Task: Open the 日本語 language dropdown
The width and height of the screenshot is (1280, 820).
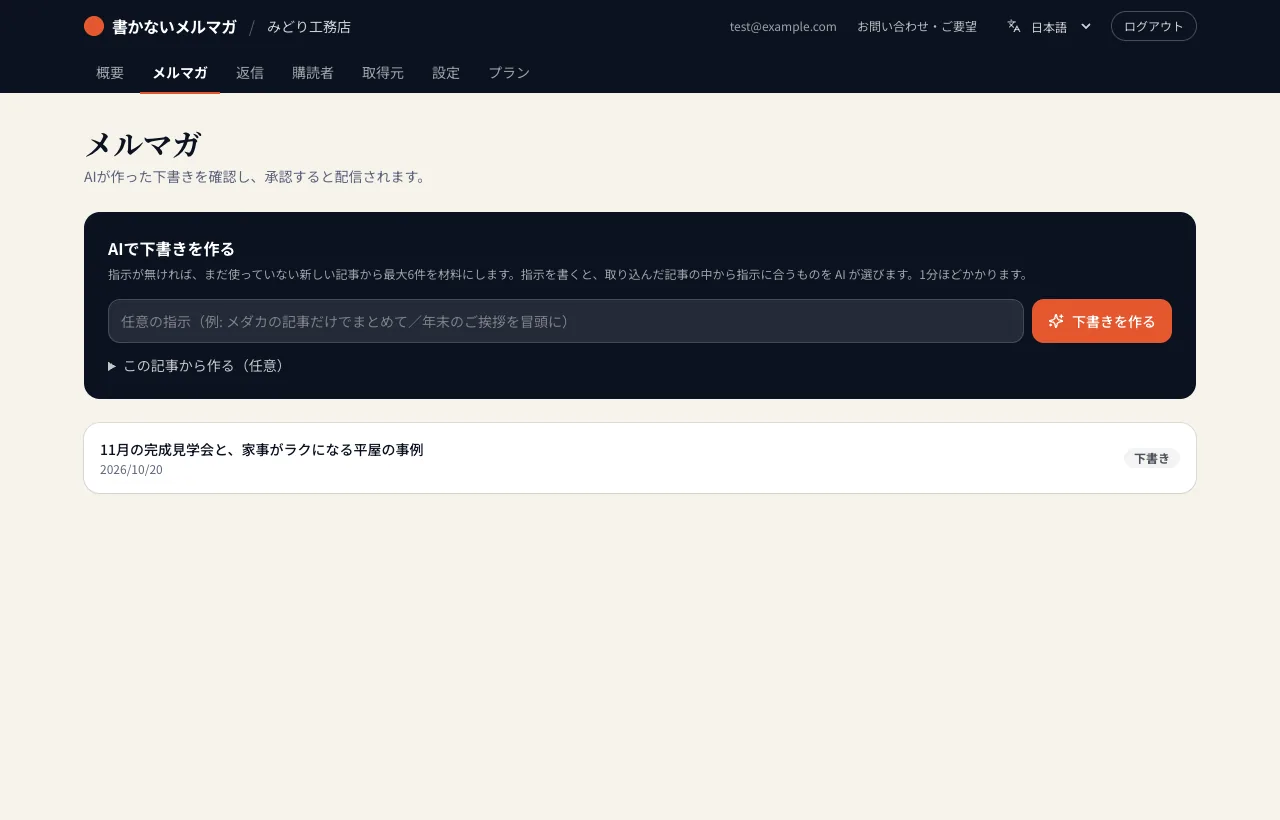Action: (1049, 26)
